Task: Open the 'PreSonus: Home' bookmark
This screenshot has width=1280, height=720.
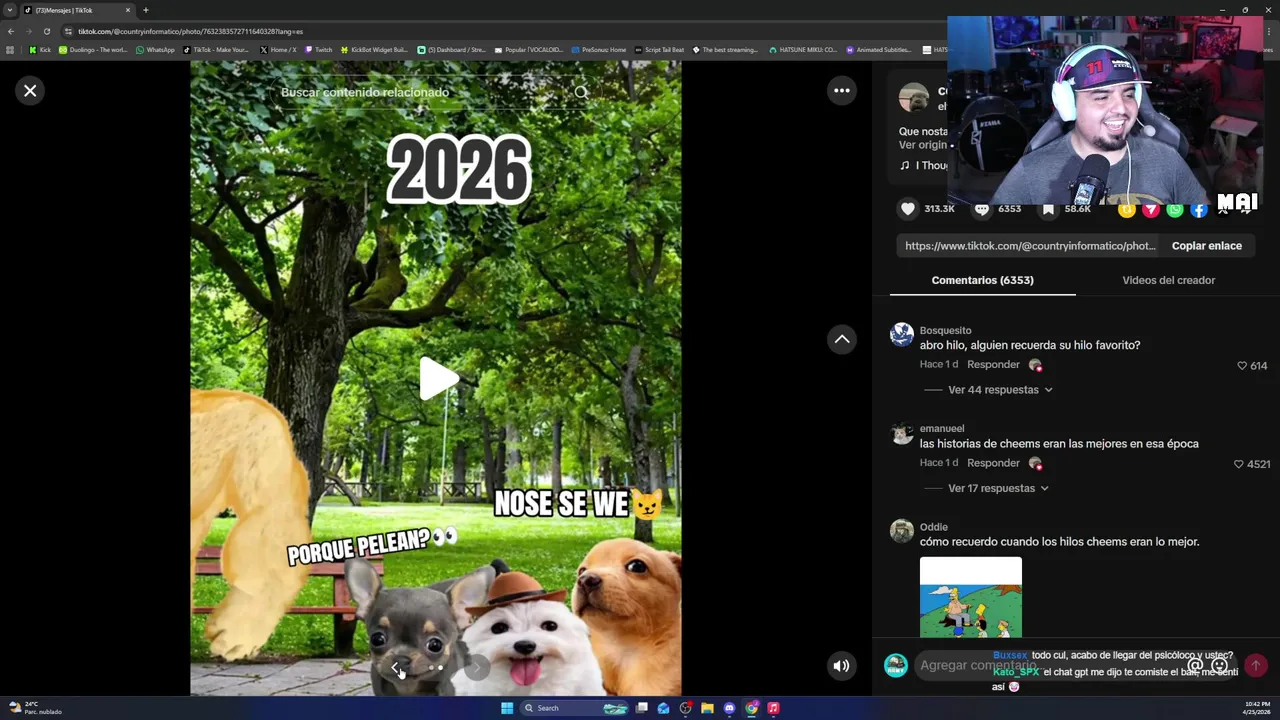Action: [x=598, y=49]
